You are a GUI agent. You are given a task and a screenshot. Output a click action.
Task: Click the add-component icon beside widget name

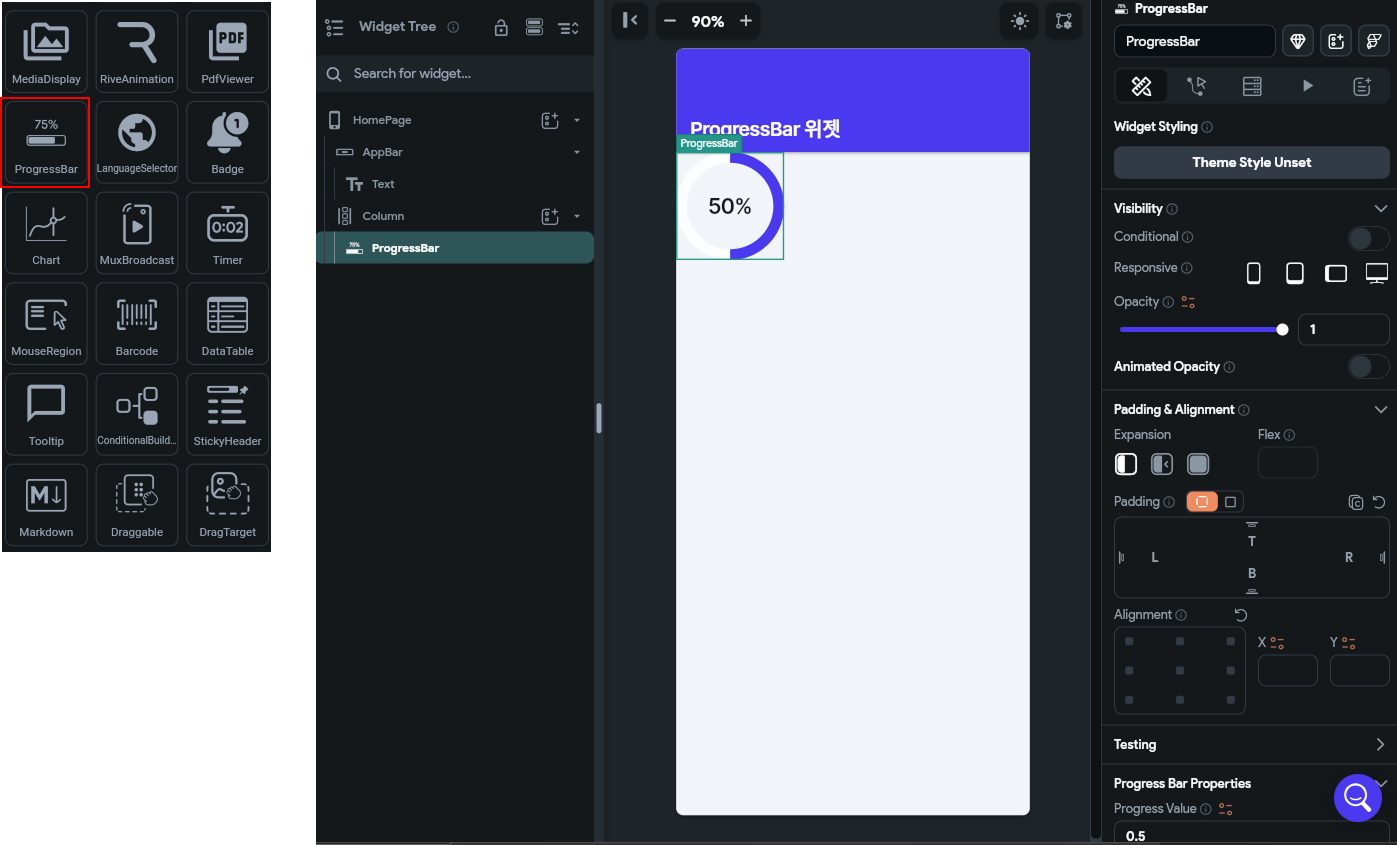click(1336, 41)
